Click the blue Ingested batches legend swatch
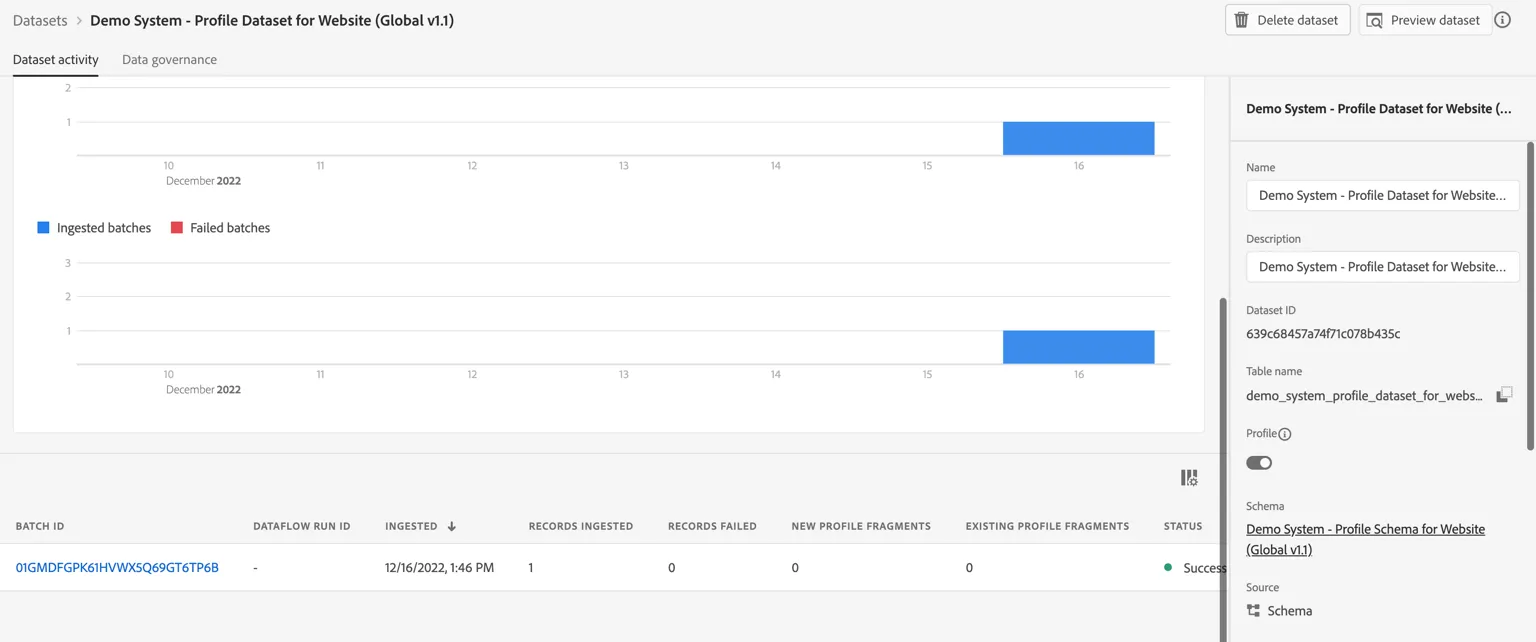This screenshot has width=1536, height=642. coord(43,228)
